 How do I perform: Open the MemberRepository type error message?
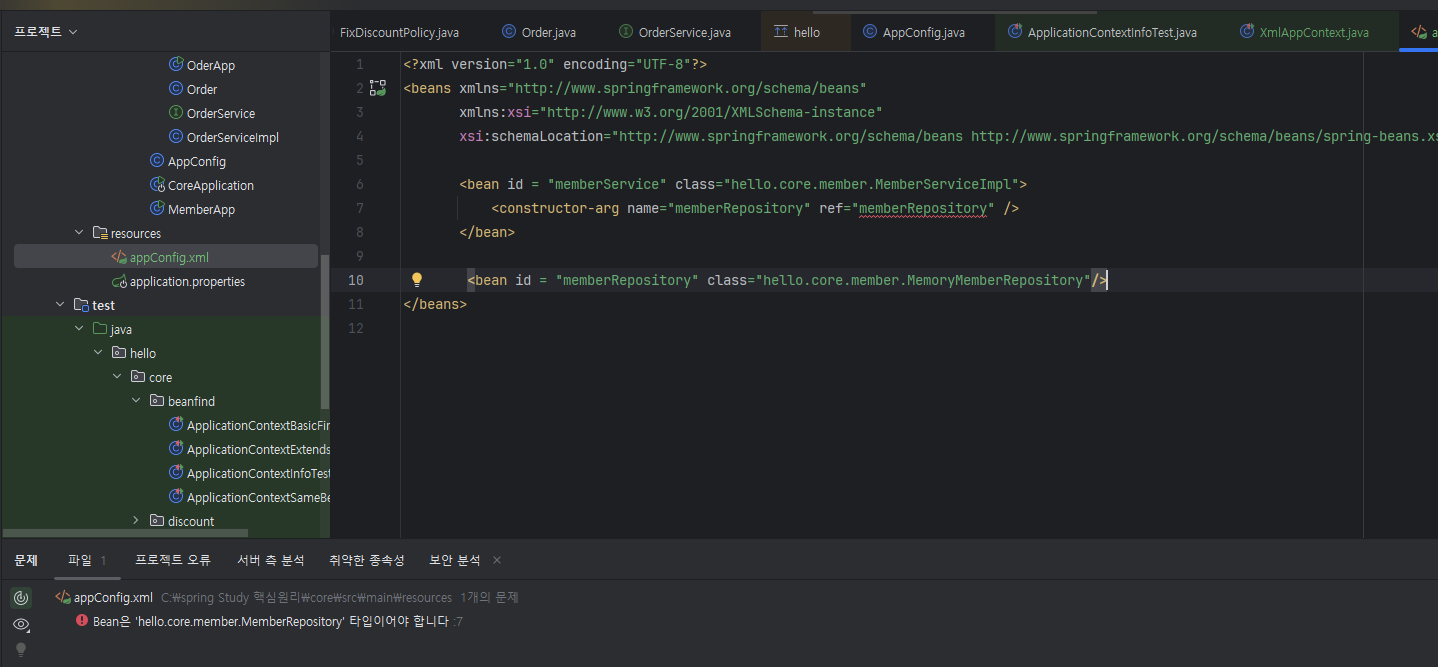click(x=270, y=621)
